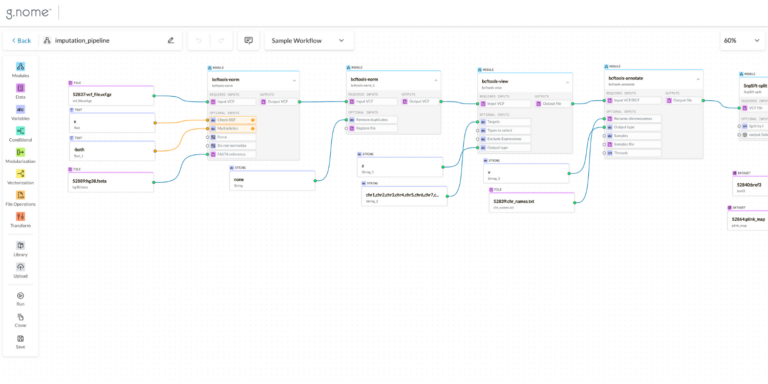Viewport: 768px width, 384px height.
Task: Open the Variables sidebar icon
Action: click(21, 109)
